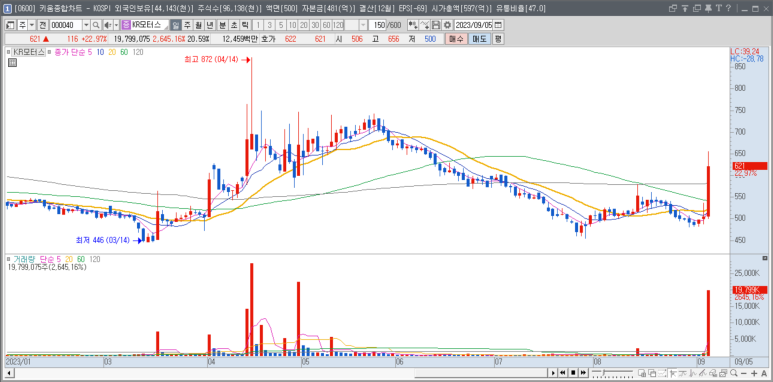Open the calendar date picker icon
773x382 pixels.
click(x=498, y=25)
